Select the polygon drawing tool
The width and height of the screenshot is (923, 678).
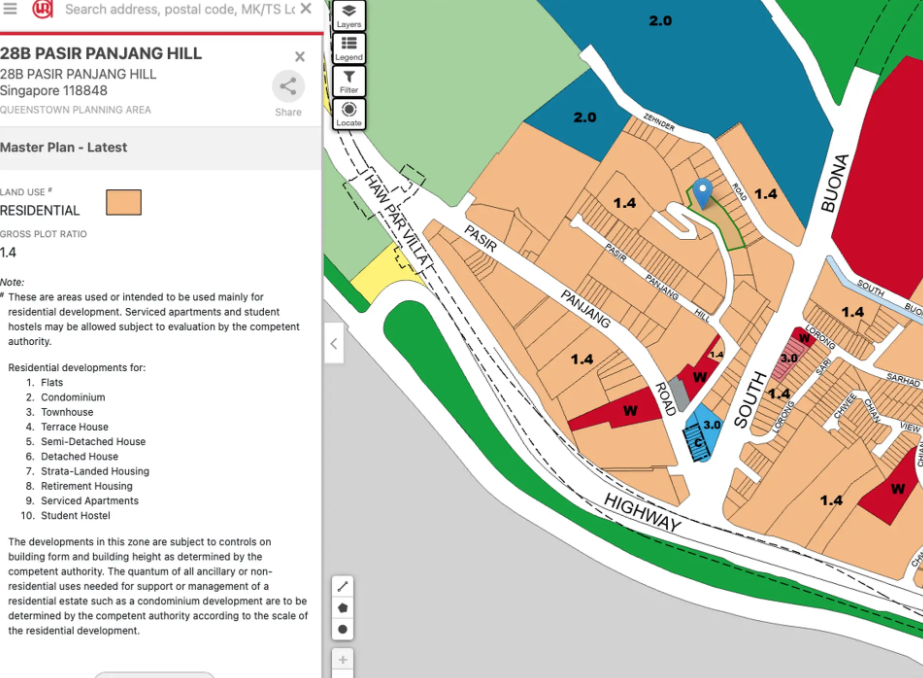[343, 607]
